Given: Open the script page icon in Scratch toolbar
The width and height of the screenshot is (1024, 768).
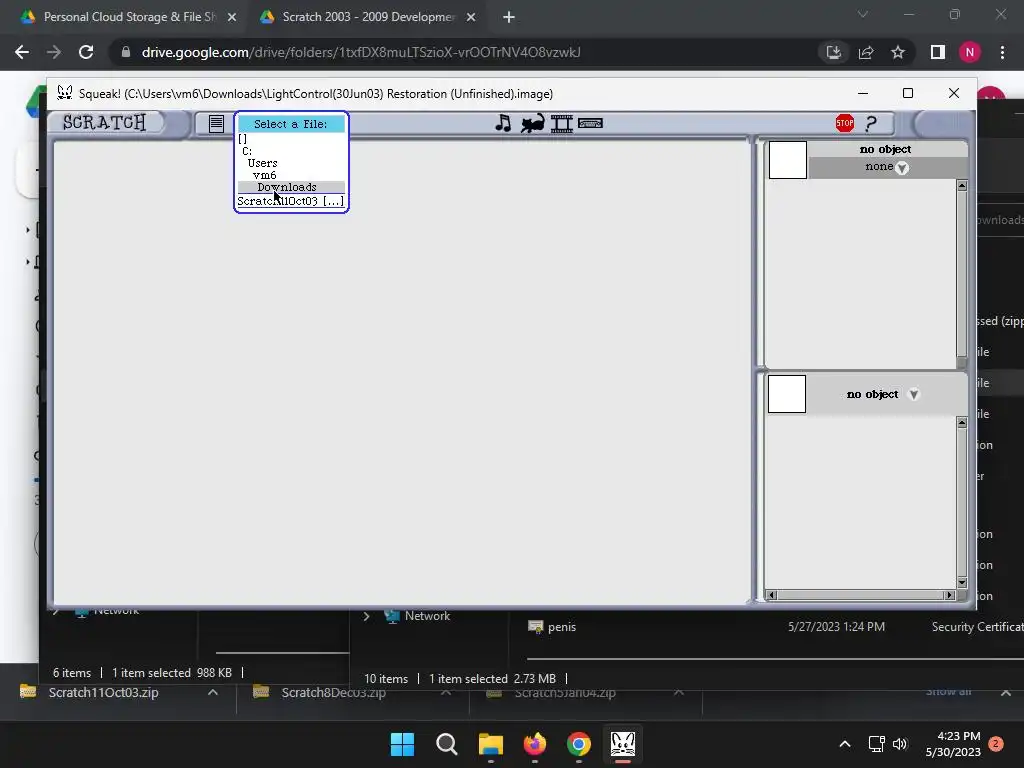Looking at the screenshot, I should (x=216, y=123).
